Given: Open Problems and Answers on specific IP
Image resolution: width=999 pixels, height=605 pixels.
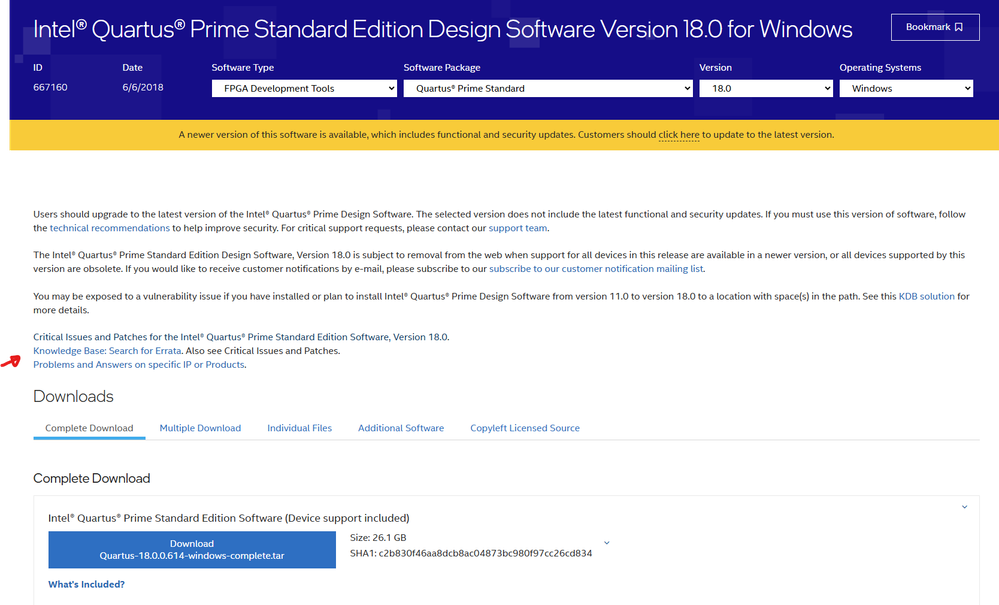Looking at the screenshot, I should [139, 365].
